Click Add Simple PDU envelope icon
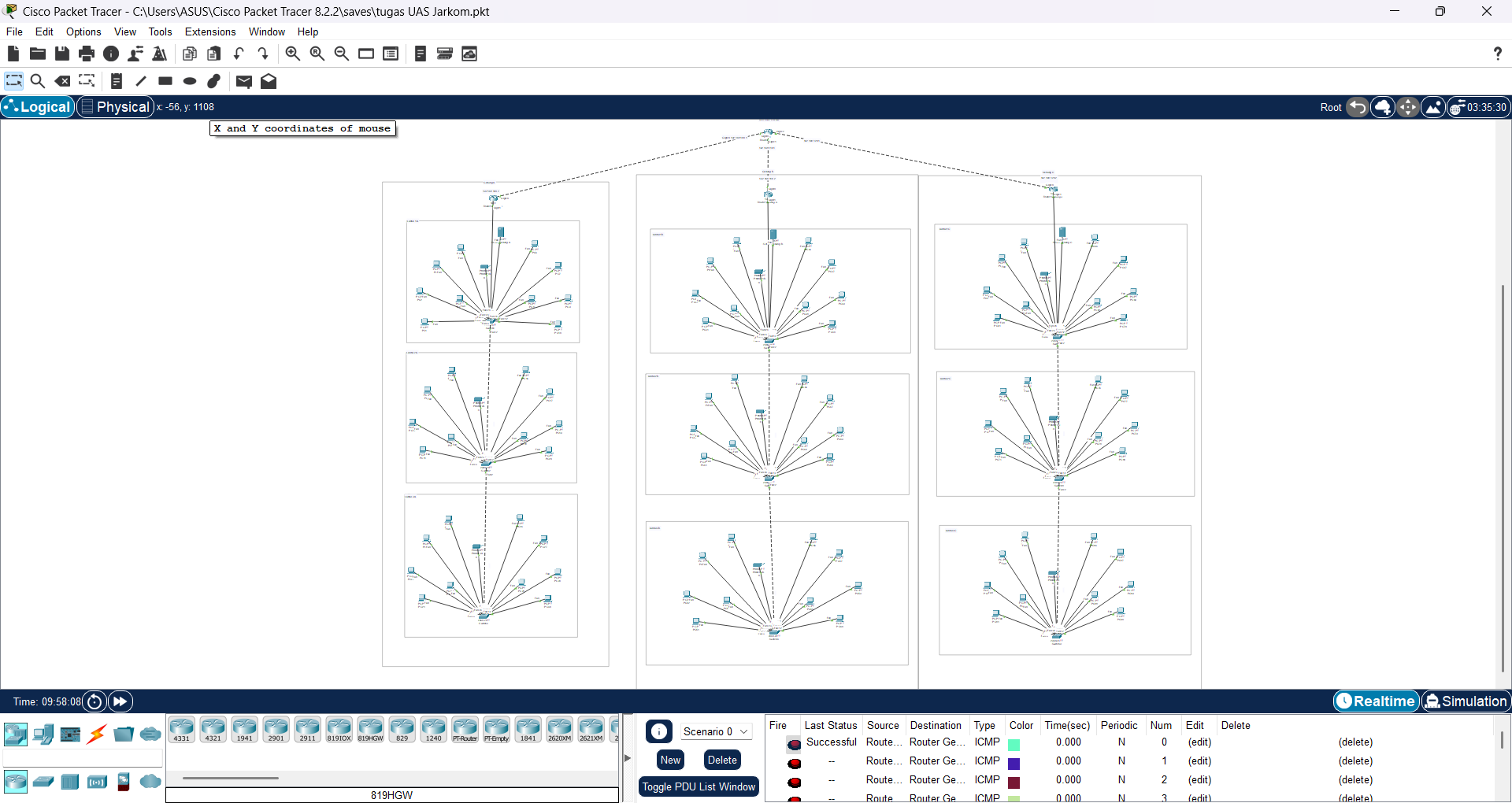 [243, 81]
